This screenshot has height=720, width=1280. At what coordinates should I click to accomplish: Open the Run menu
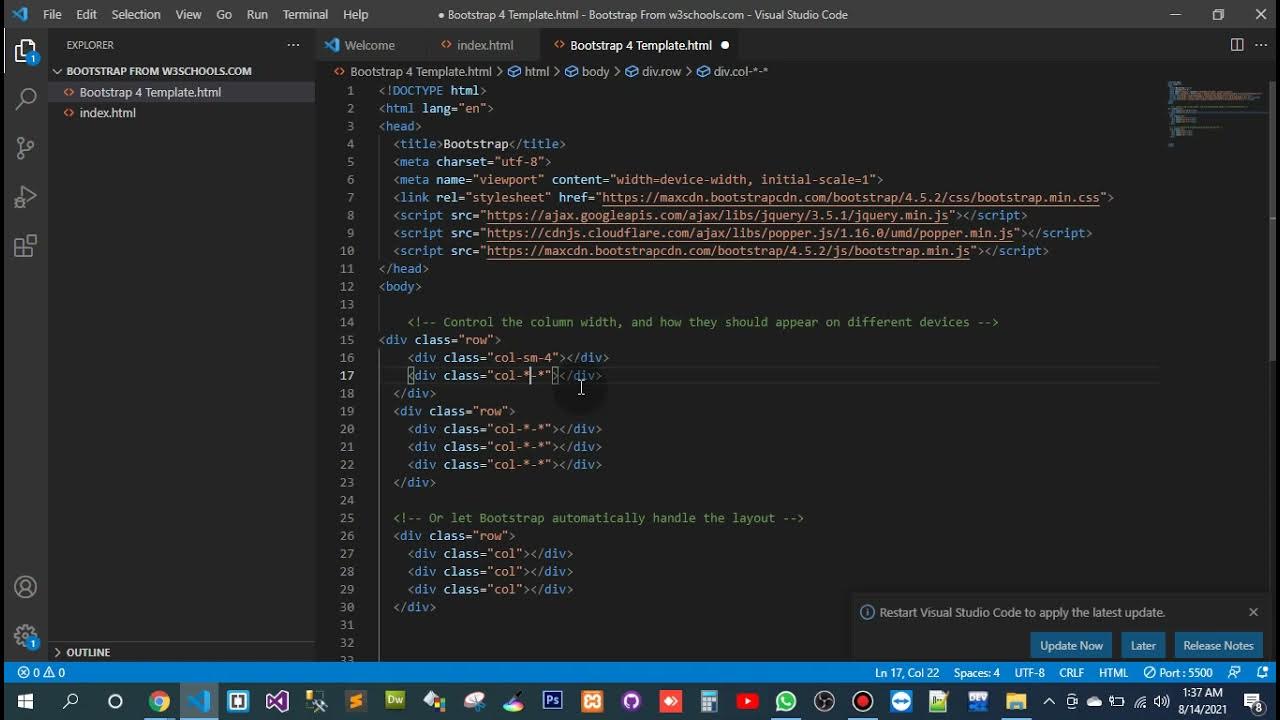point(257,14)
